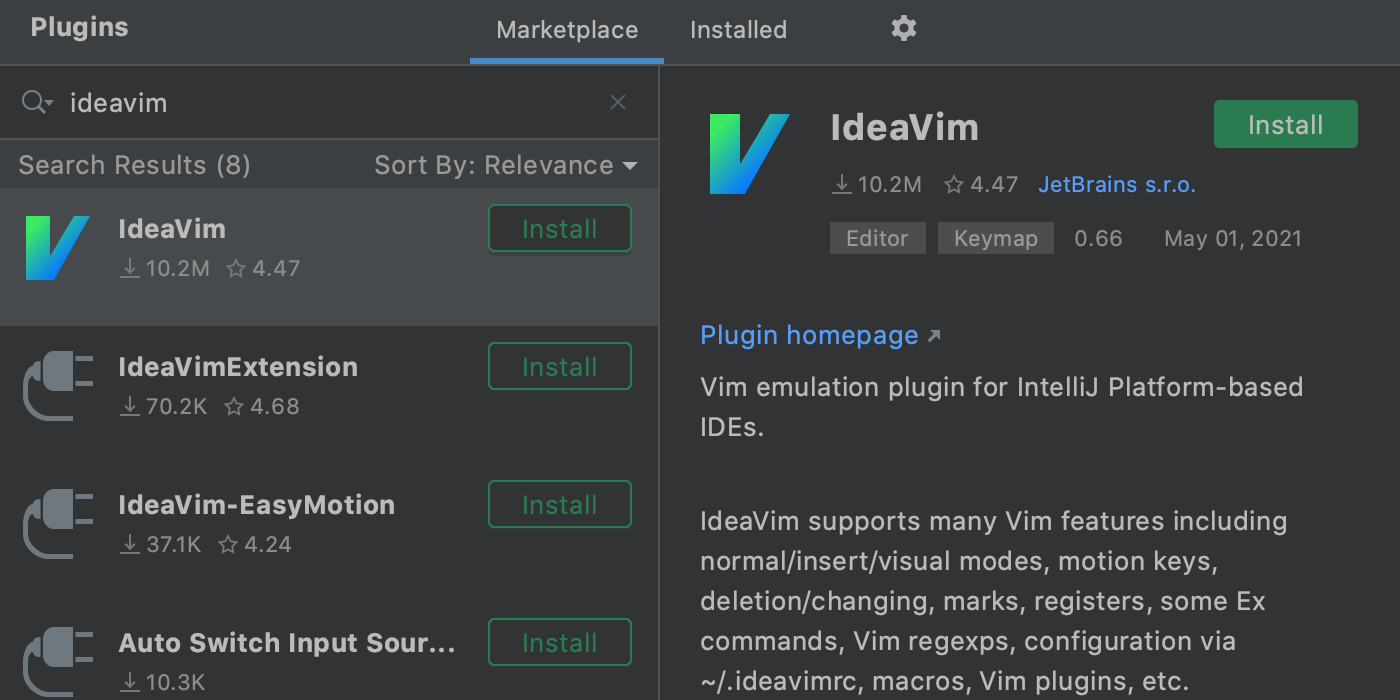
Task: Install IdeaVim from the results list
Action: 560,229
